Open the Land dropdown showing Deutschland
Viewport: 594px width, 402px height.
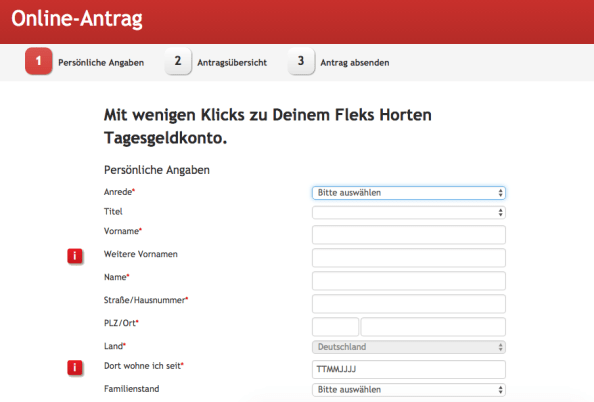click(x=409, y=347)
